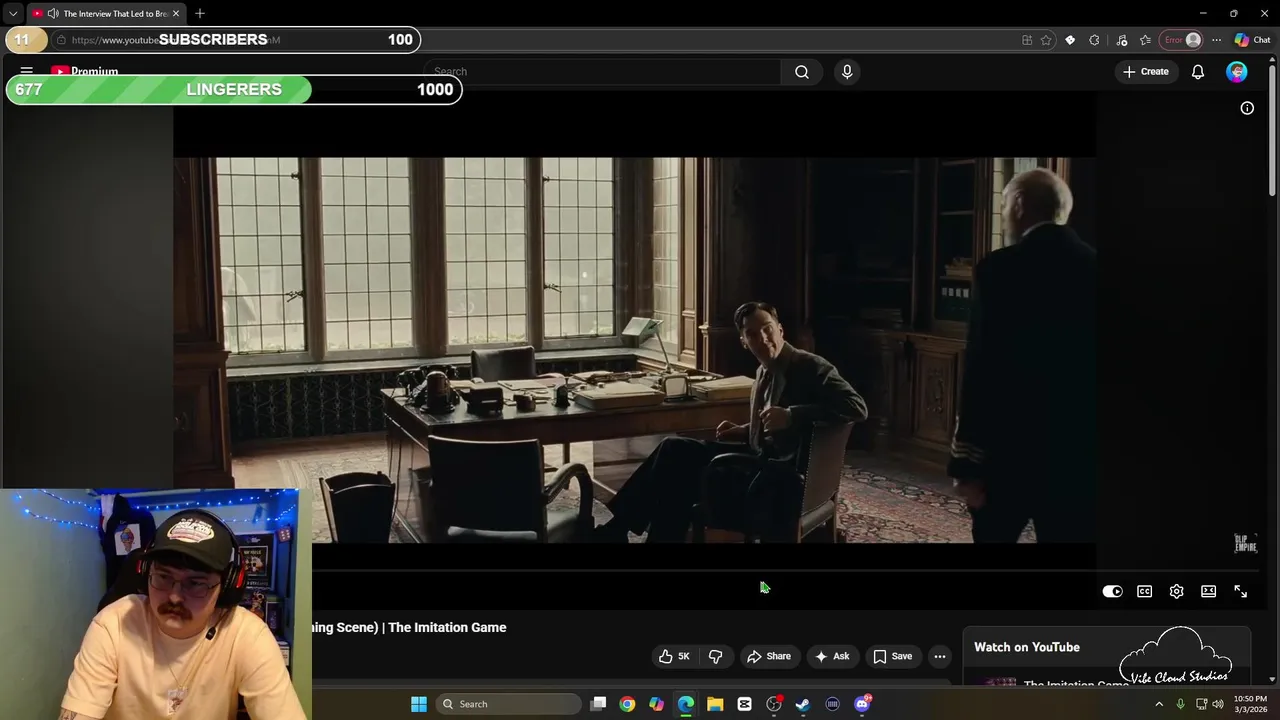Click the YouTube Premium logo

[x=85, y=72]
